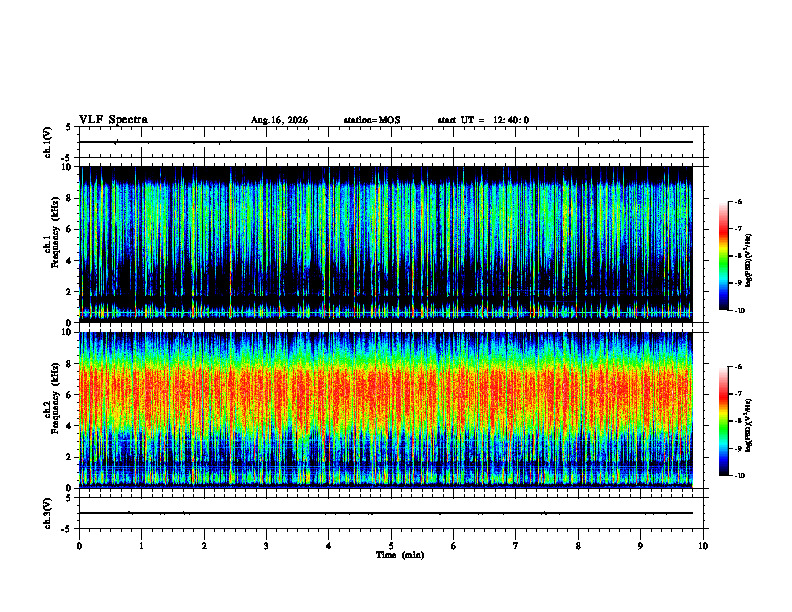Viewport: 792px width, 612px height.
Task: Click the time axis tick label "10"
Action: (703, 546)
